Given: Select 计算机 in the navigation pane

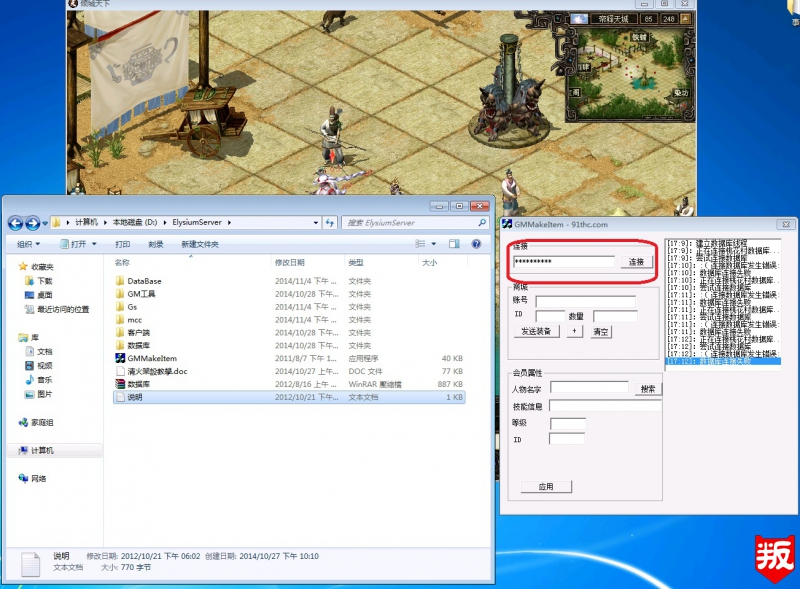Looking at the screenshot, I should pyautogui.click(x=36, y=451).
